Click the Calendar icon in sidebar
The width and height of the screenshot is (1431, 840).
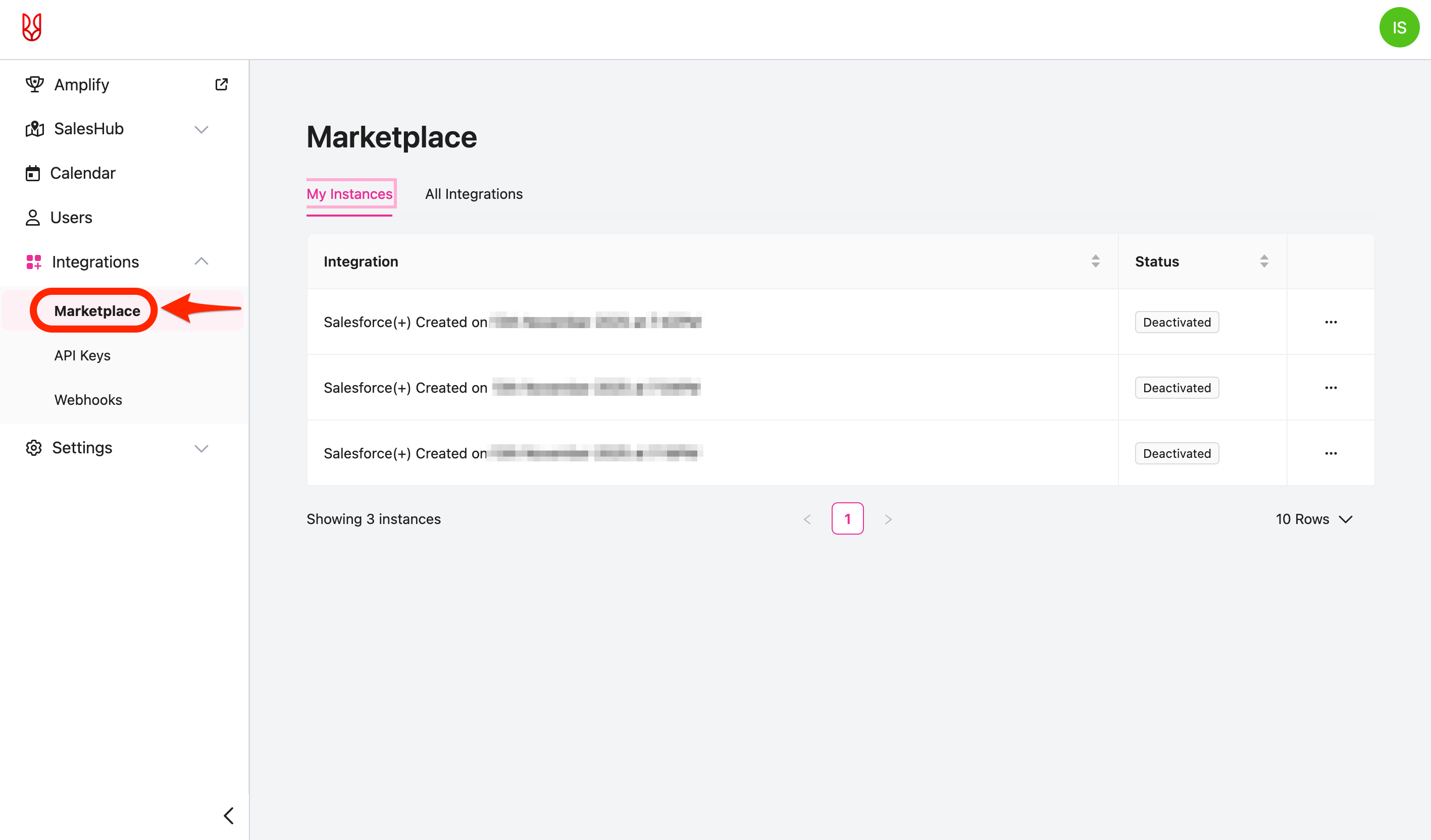point(33,173)
